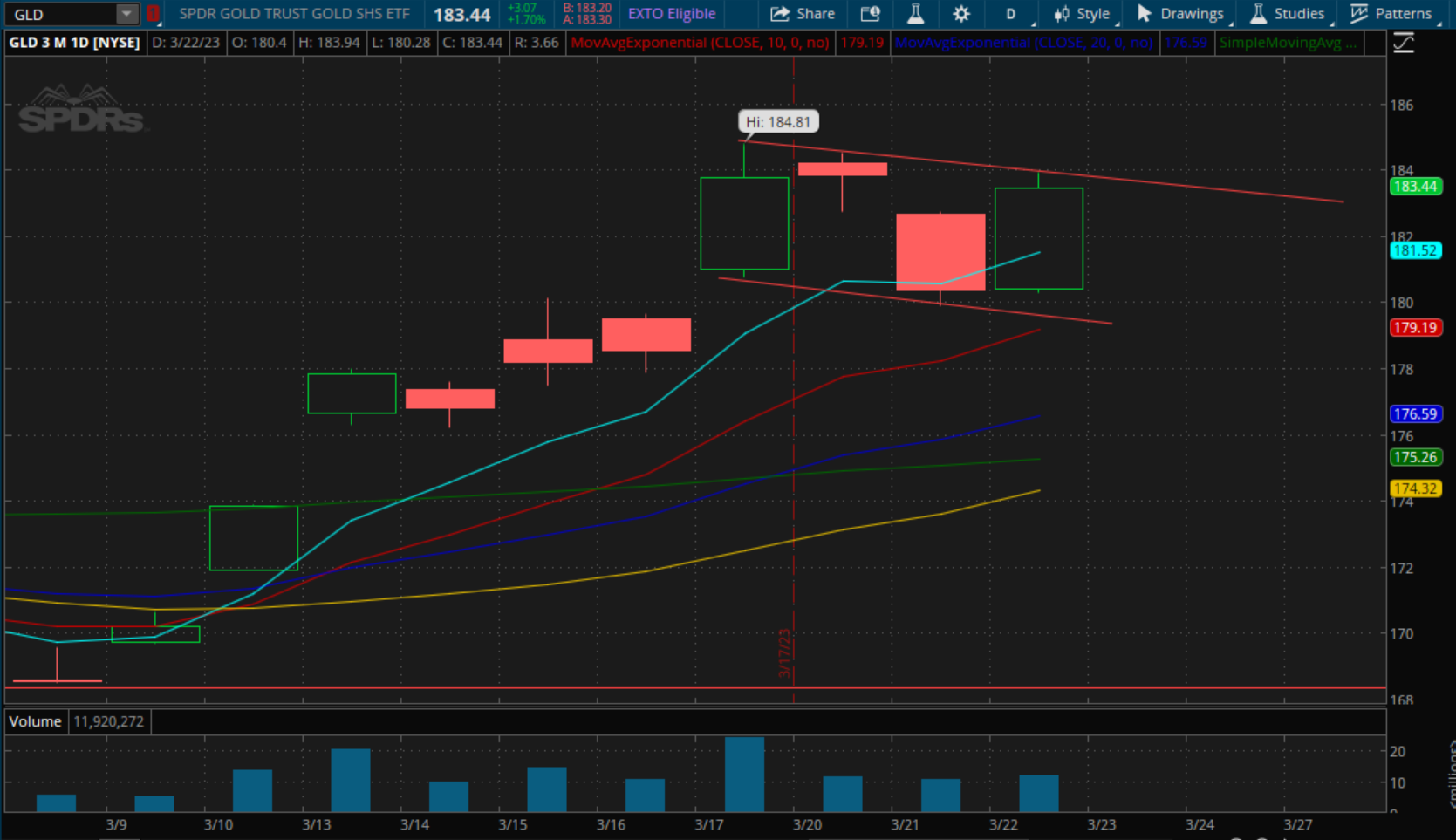Click the green 183.44 last price bubble
1456x840 pixels.
(1414, 186)
